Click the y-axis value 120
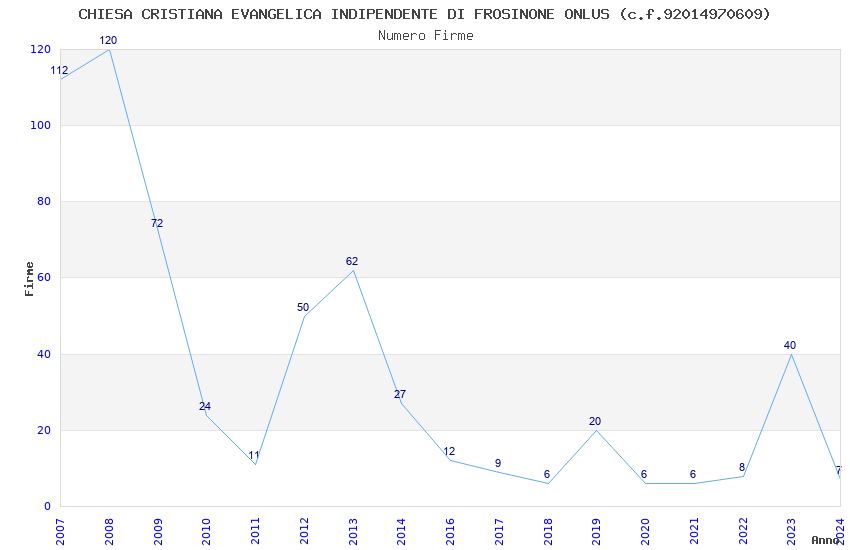This screenshot has width=850, height=550. (41, 49)
